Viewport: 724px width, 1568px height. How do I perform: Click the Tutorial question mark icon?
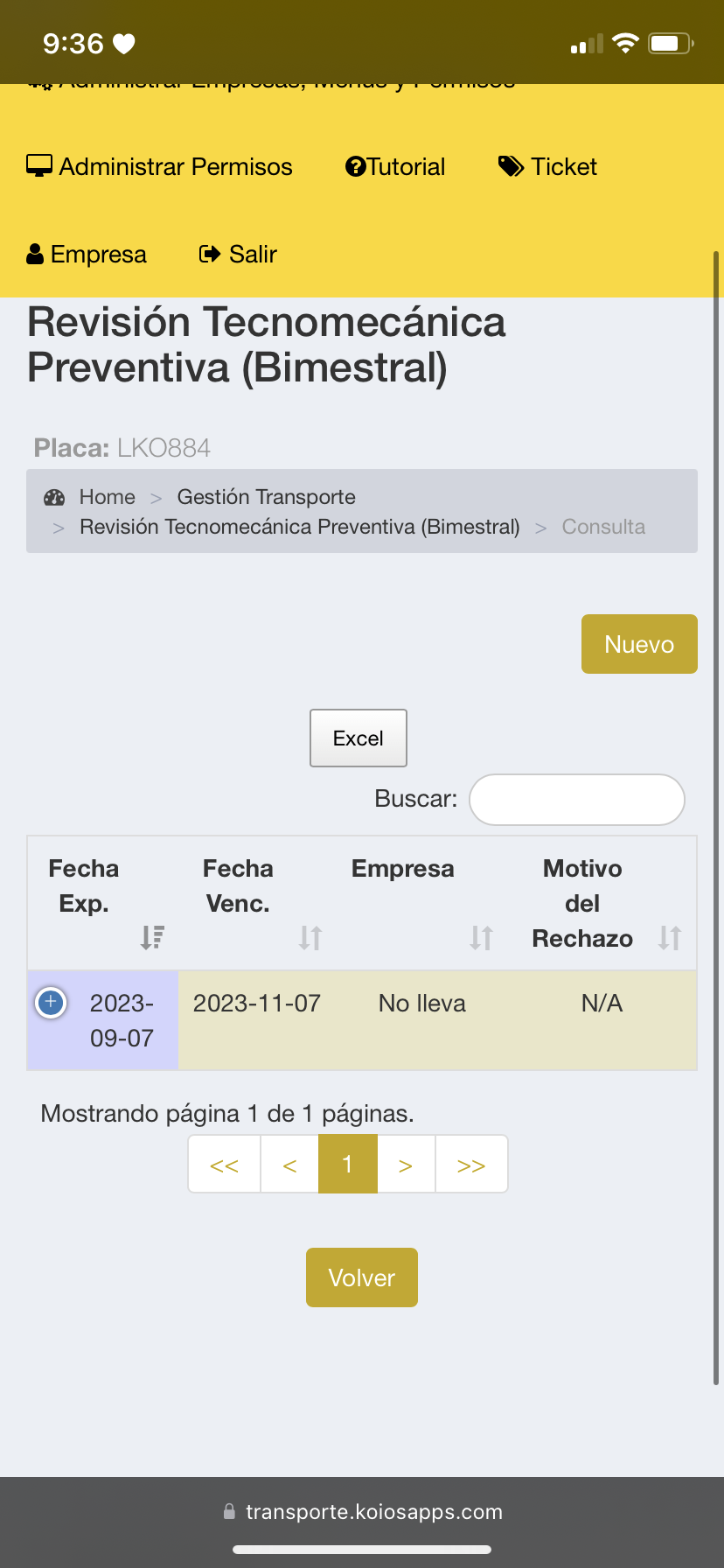(x=355, y=166)
